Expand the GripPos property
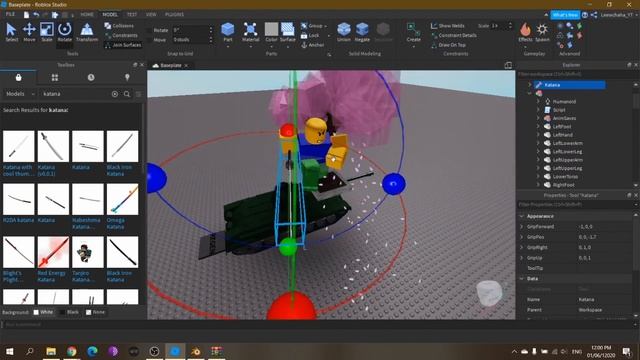This screenshot has width=640, height=360. tap(522, 237)
